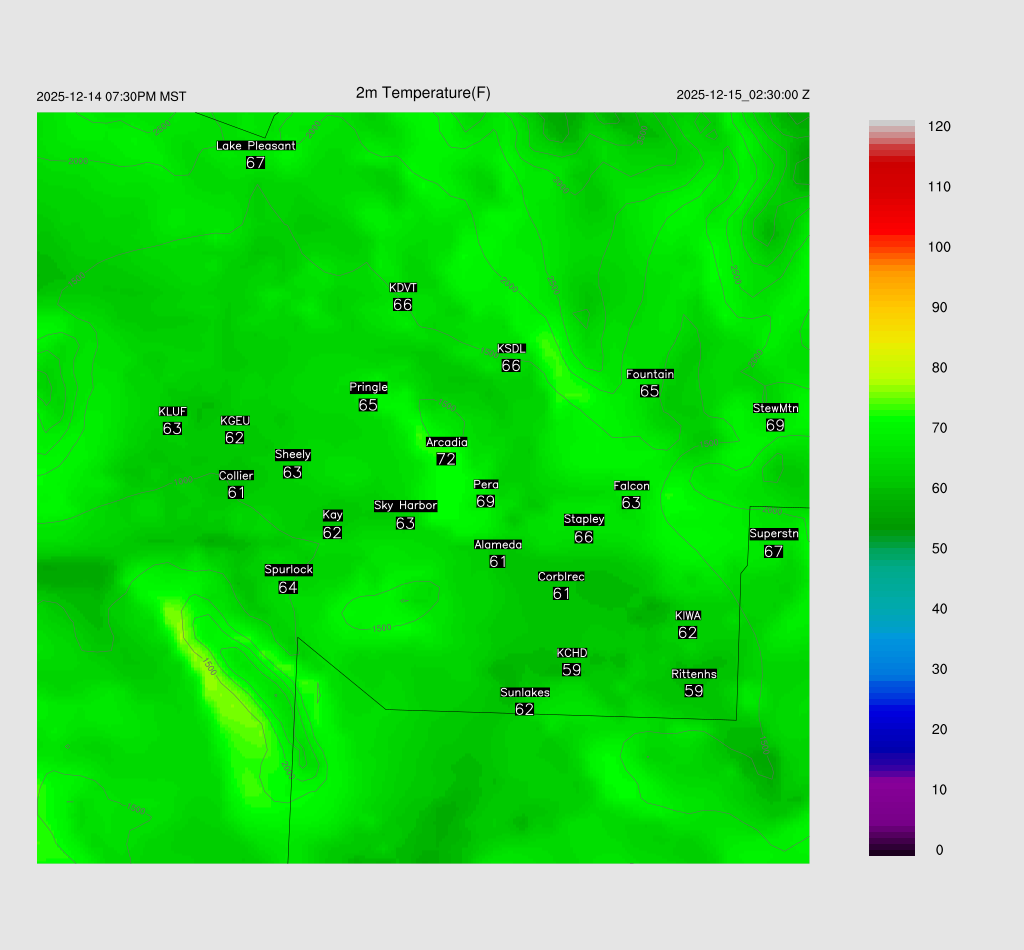Select the purple 10 section of colorbar
Screen dimensions: 1024x950
pyautogui.click(x=891, y=790)
